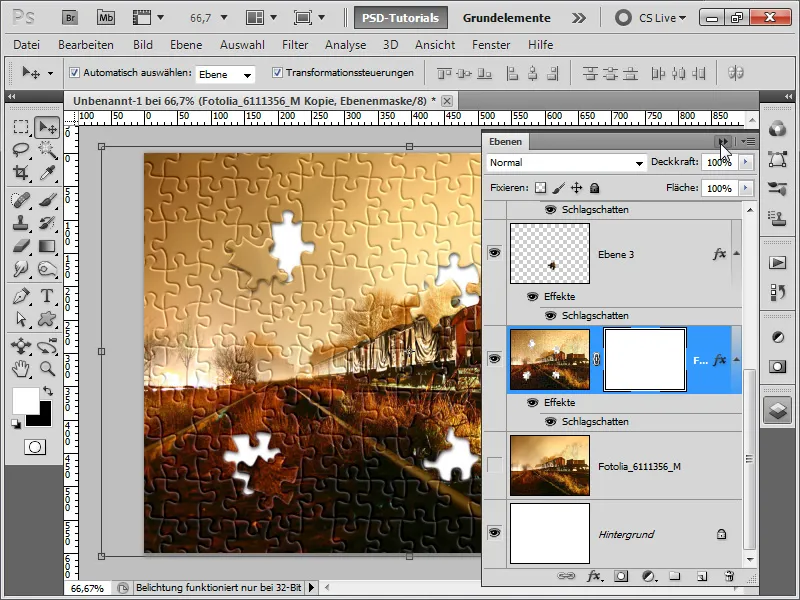Toggle the lock transparent pixels option
Screen dimensions: 800x600
(540, 188)
